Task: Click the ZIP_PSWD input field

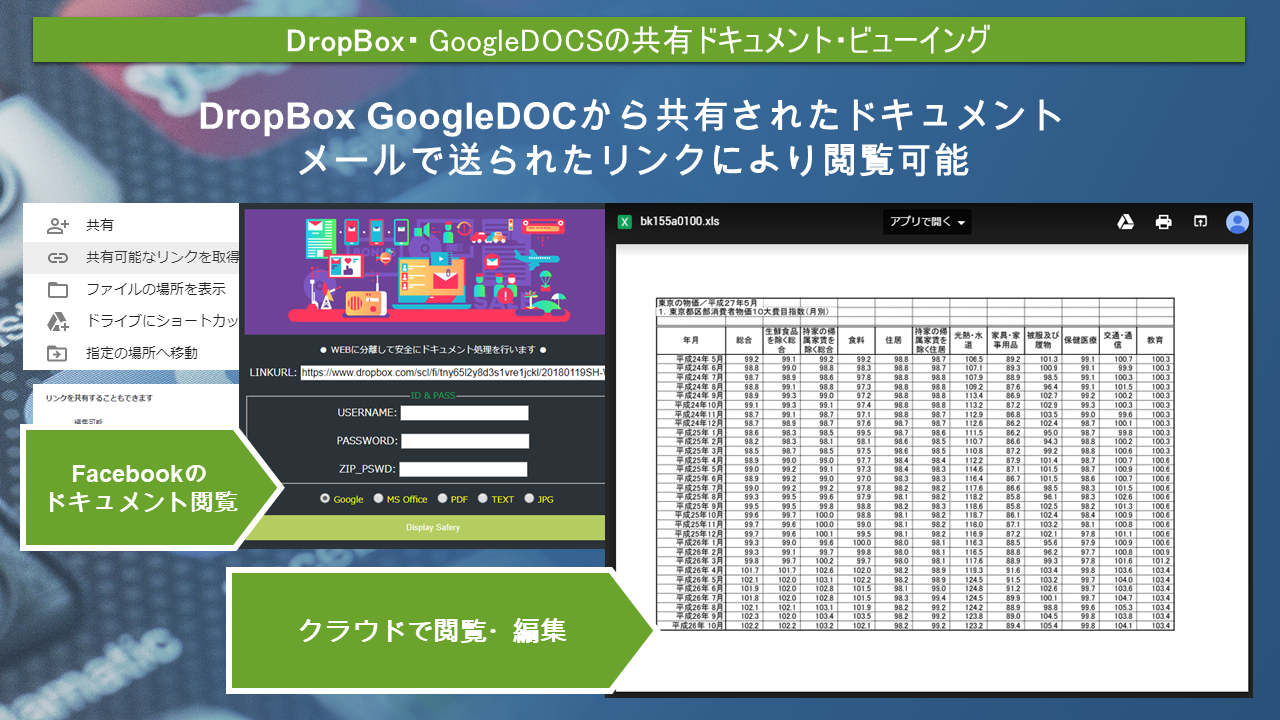Action: 463,469
